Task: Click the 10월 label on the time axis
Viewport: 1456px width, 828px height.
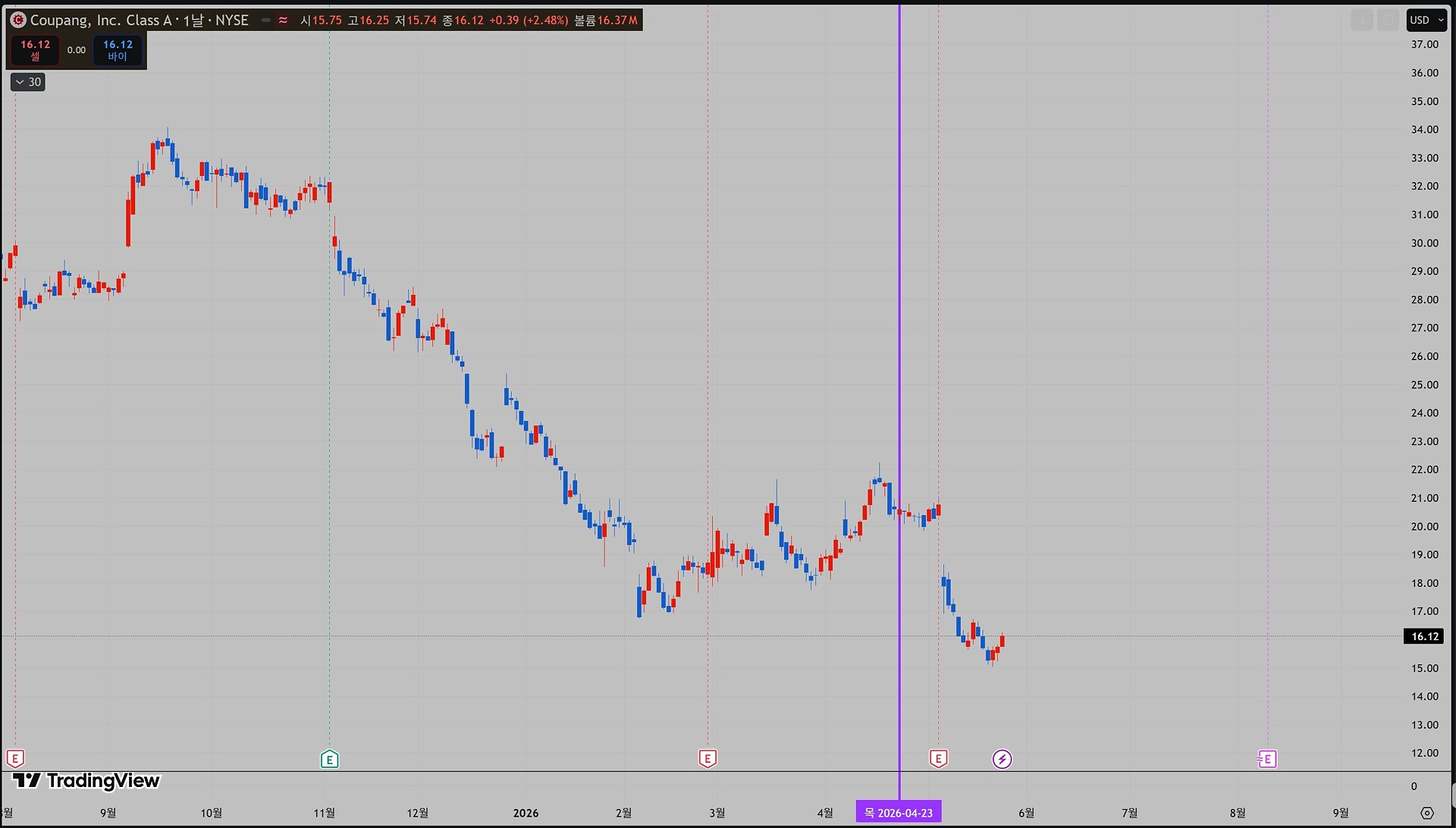Action: pos(212,814)
